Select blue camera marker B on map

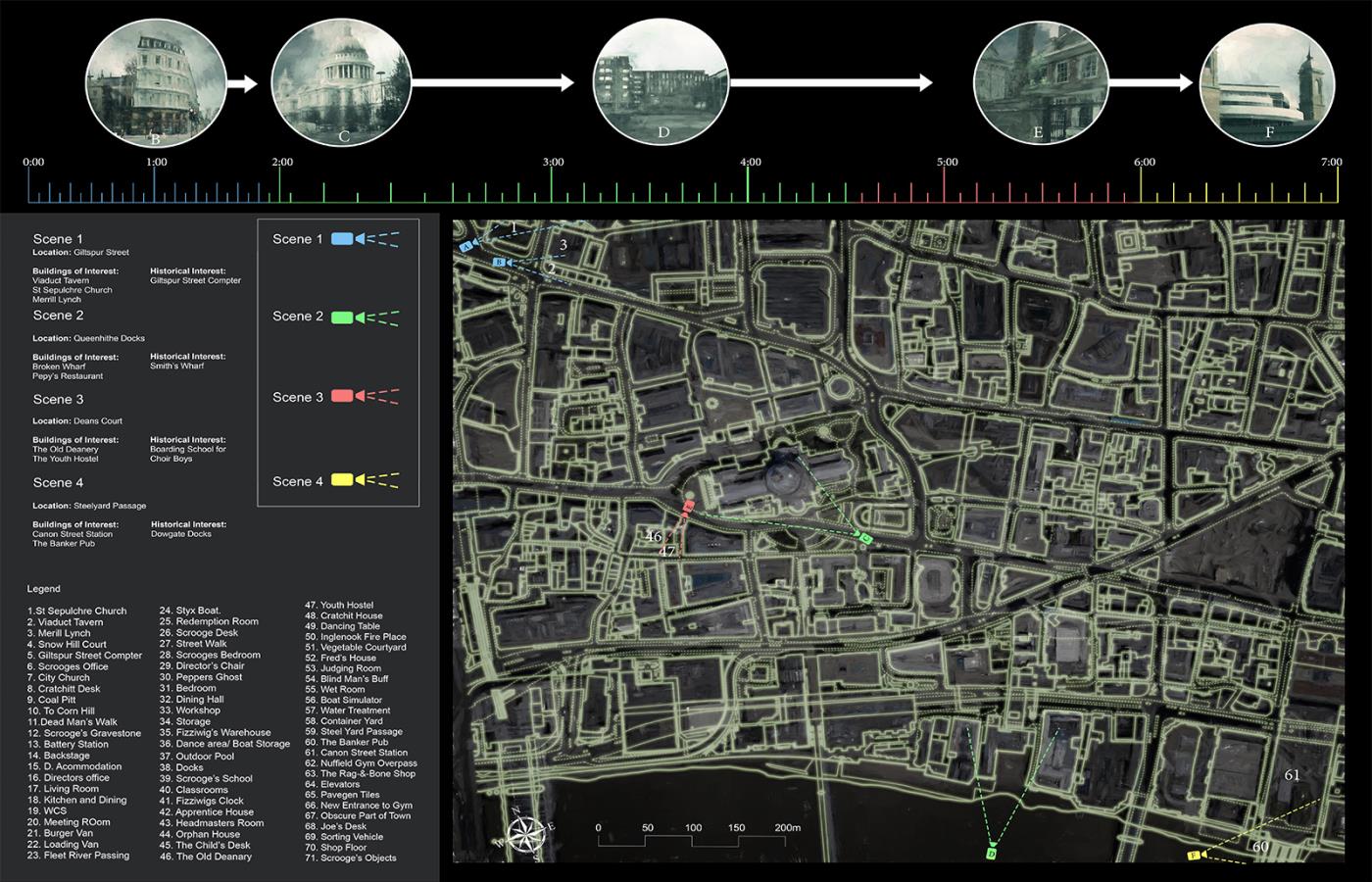pyautogui.click(x=499, y=263)
